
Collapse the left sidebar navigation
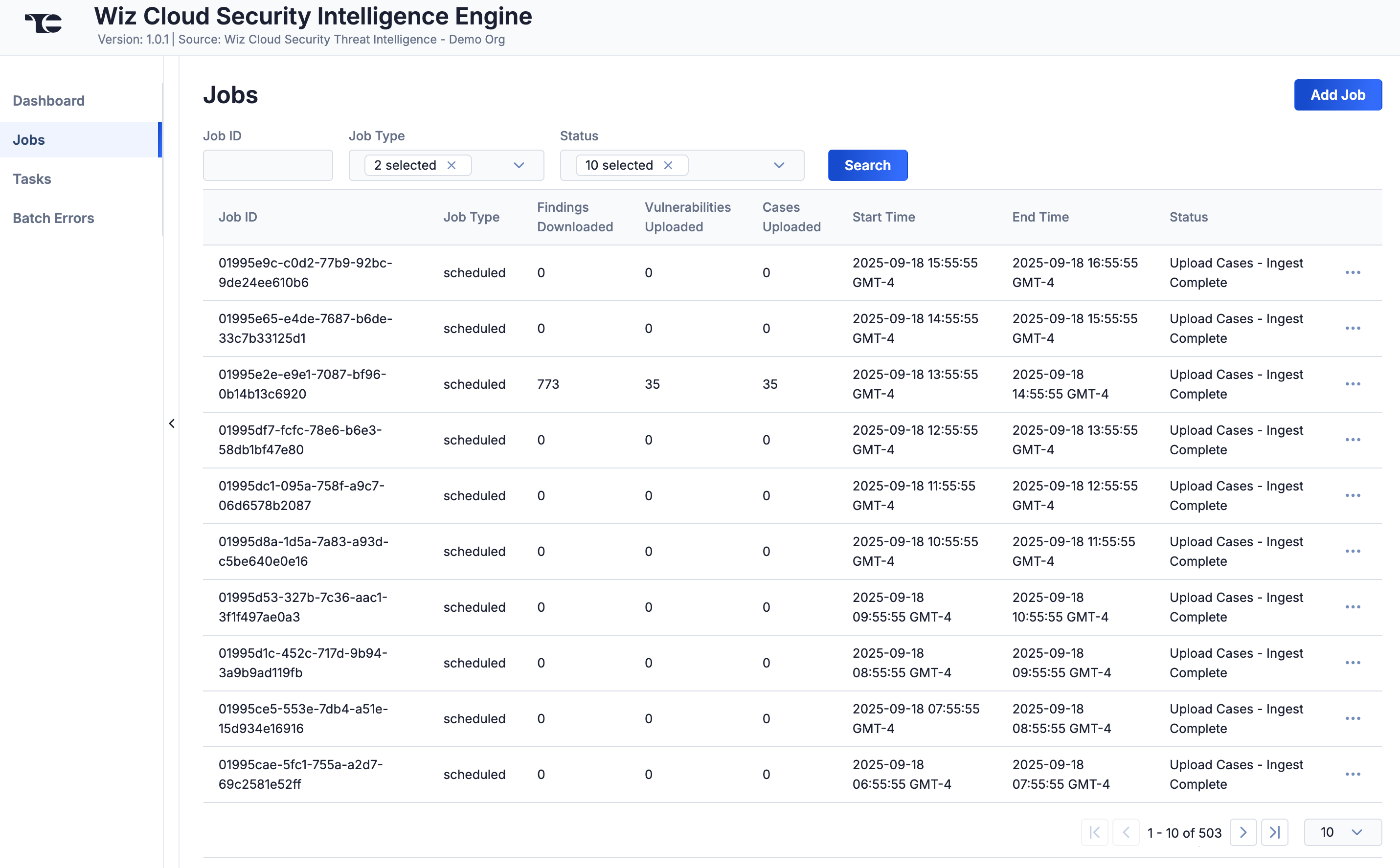(172, 423)
